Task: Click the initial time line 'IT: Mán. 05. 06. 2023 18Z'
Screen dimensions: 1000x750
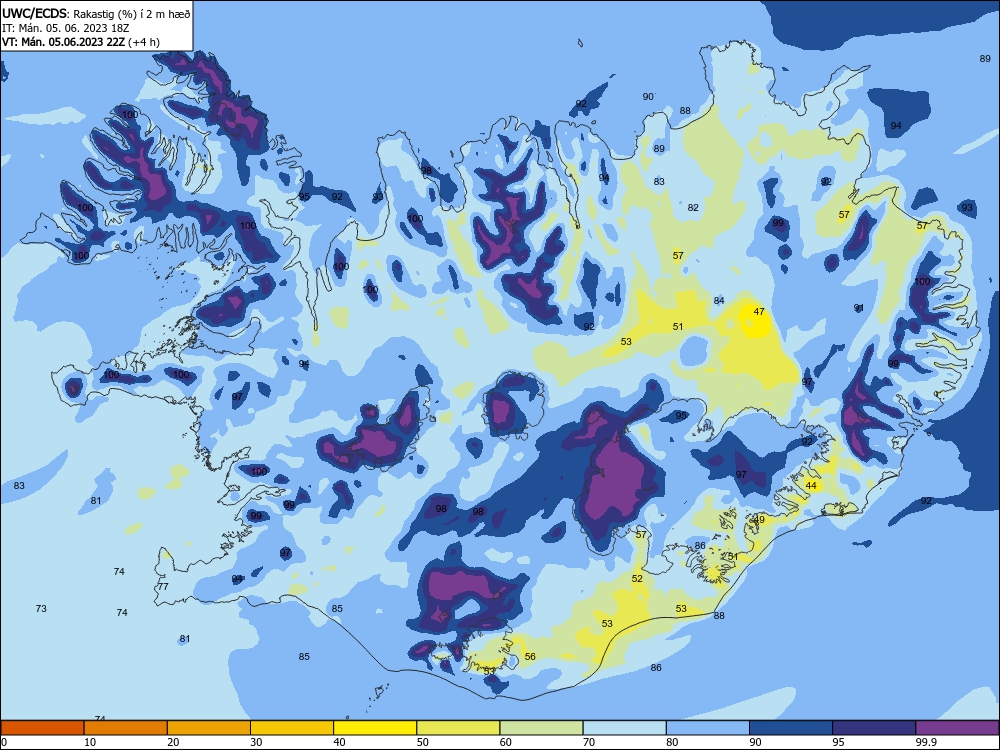Action: pyautogui.click(x=66, y=28)
